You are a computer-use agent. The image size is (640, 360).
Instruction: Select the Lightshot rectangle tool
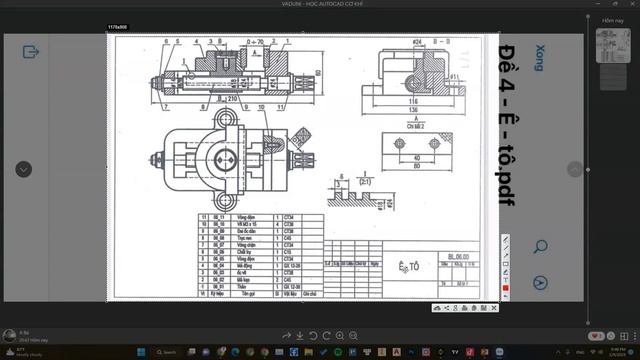point(505,264)
